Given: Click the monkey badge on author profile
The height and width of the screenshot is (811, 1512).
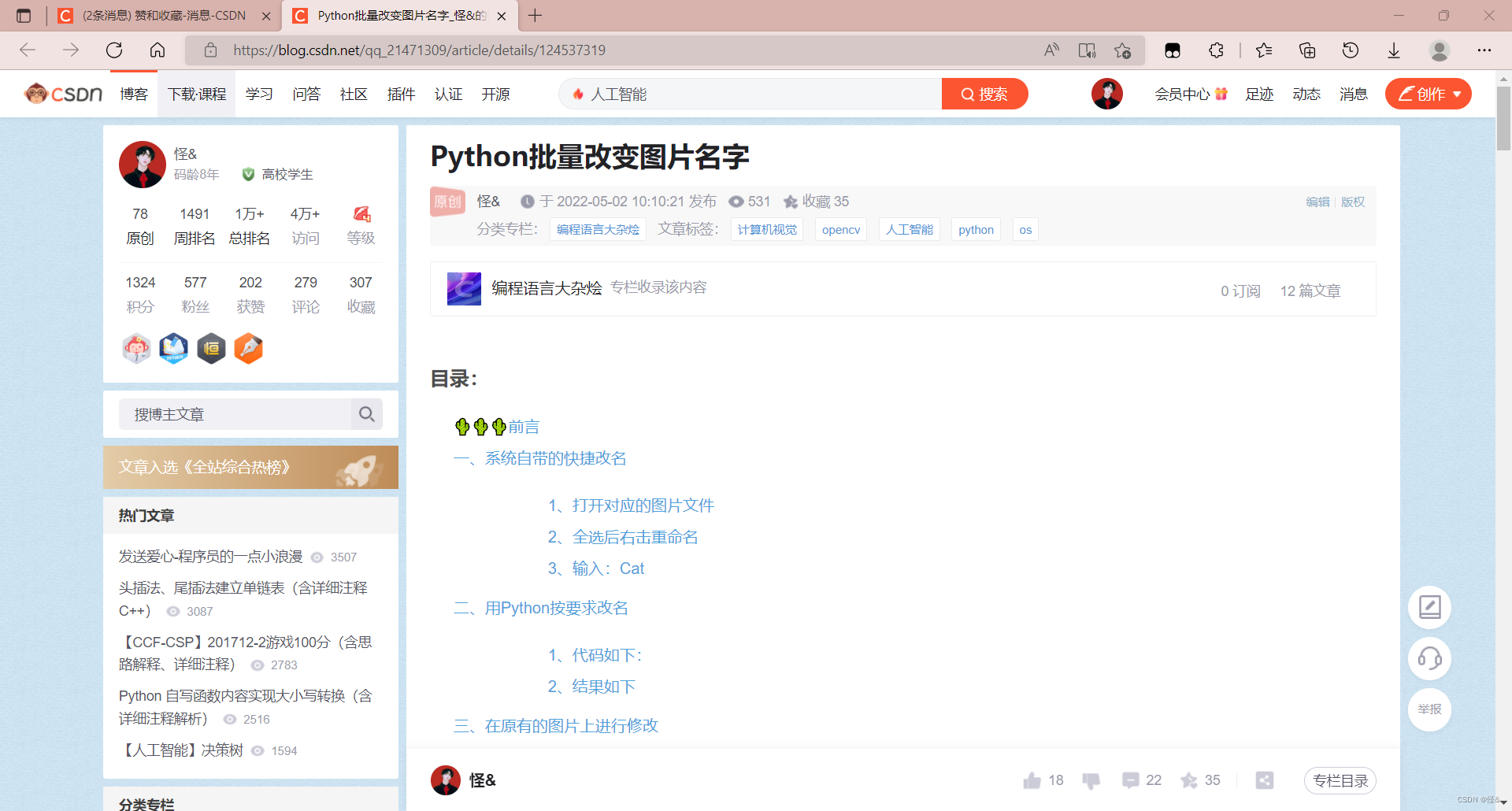Looking at the screenshot, I should pos(136,349).
